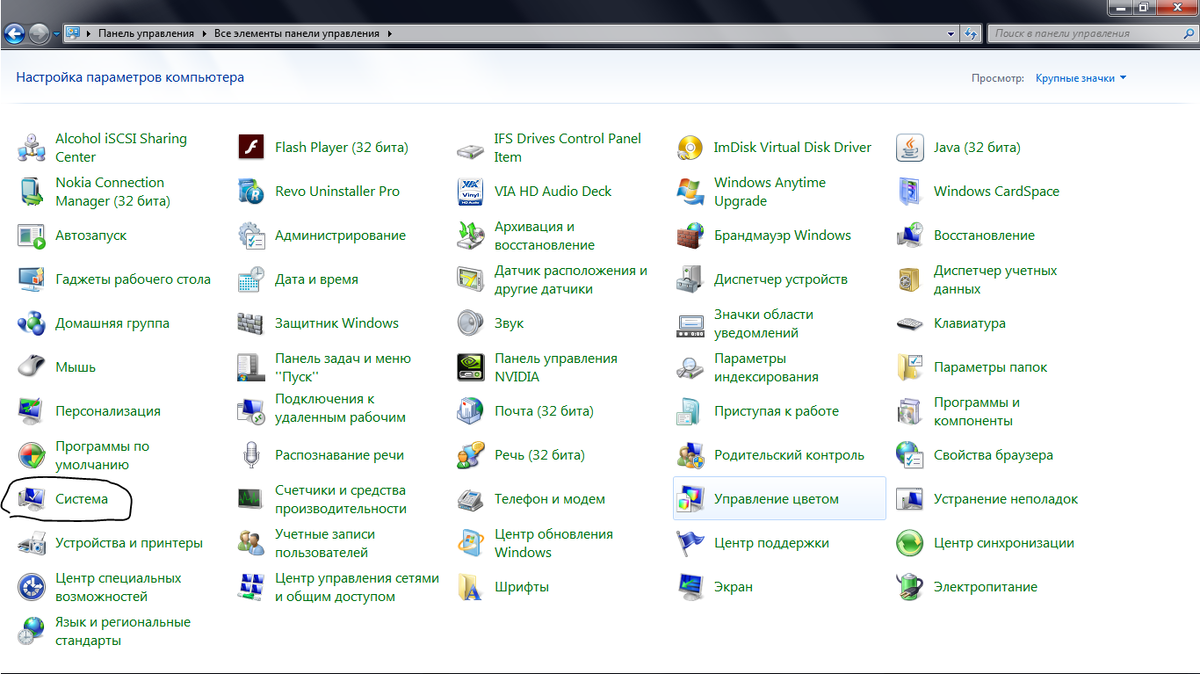Click the Панель управления breadcrumb
Image resolution: width=1200 pixels, height=674 pixels.
pyautogui.click(x=146, y=33)
